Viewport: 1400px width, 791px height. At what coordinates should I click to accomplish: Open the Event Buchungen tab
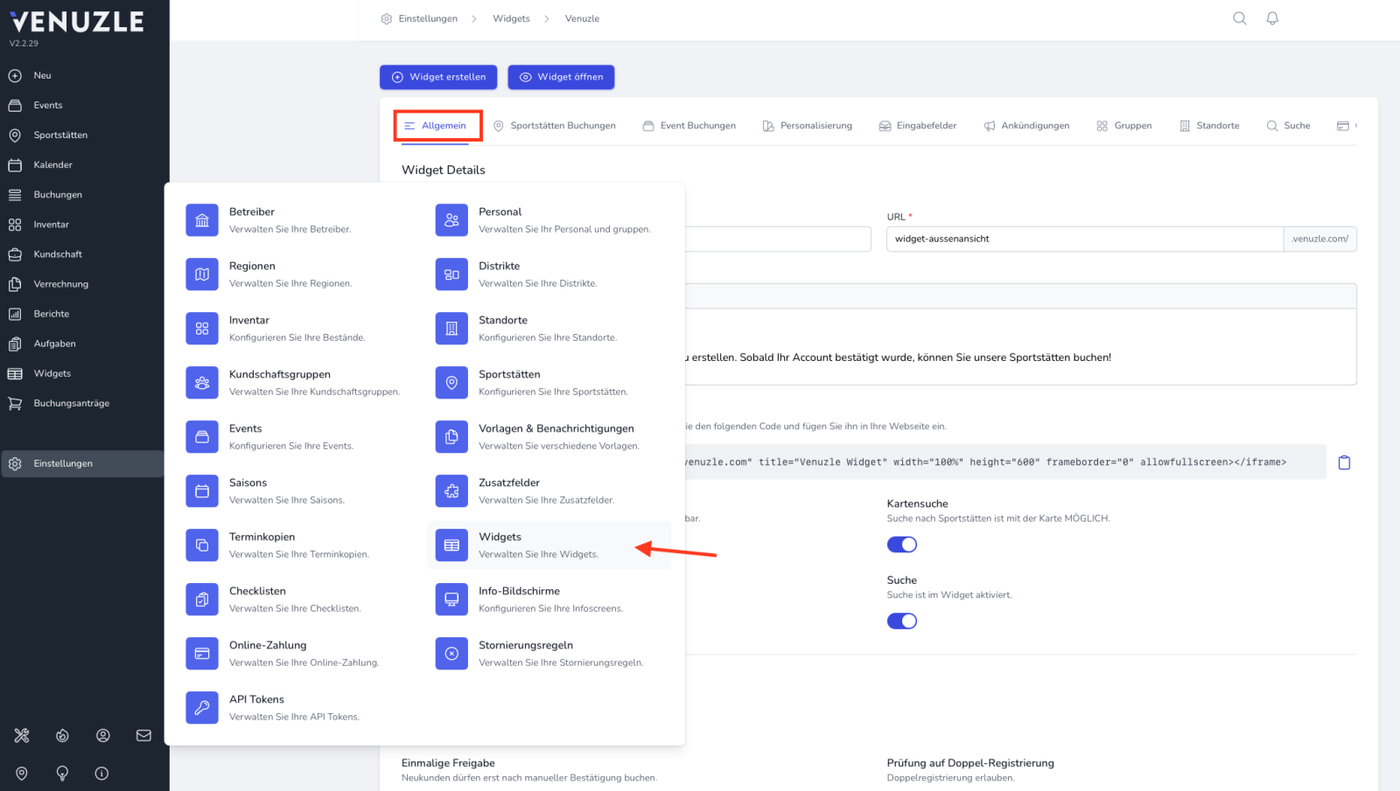[x=689, y=126]
